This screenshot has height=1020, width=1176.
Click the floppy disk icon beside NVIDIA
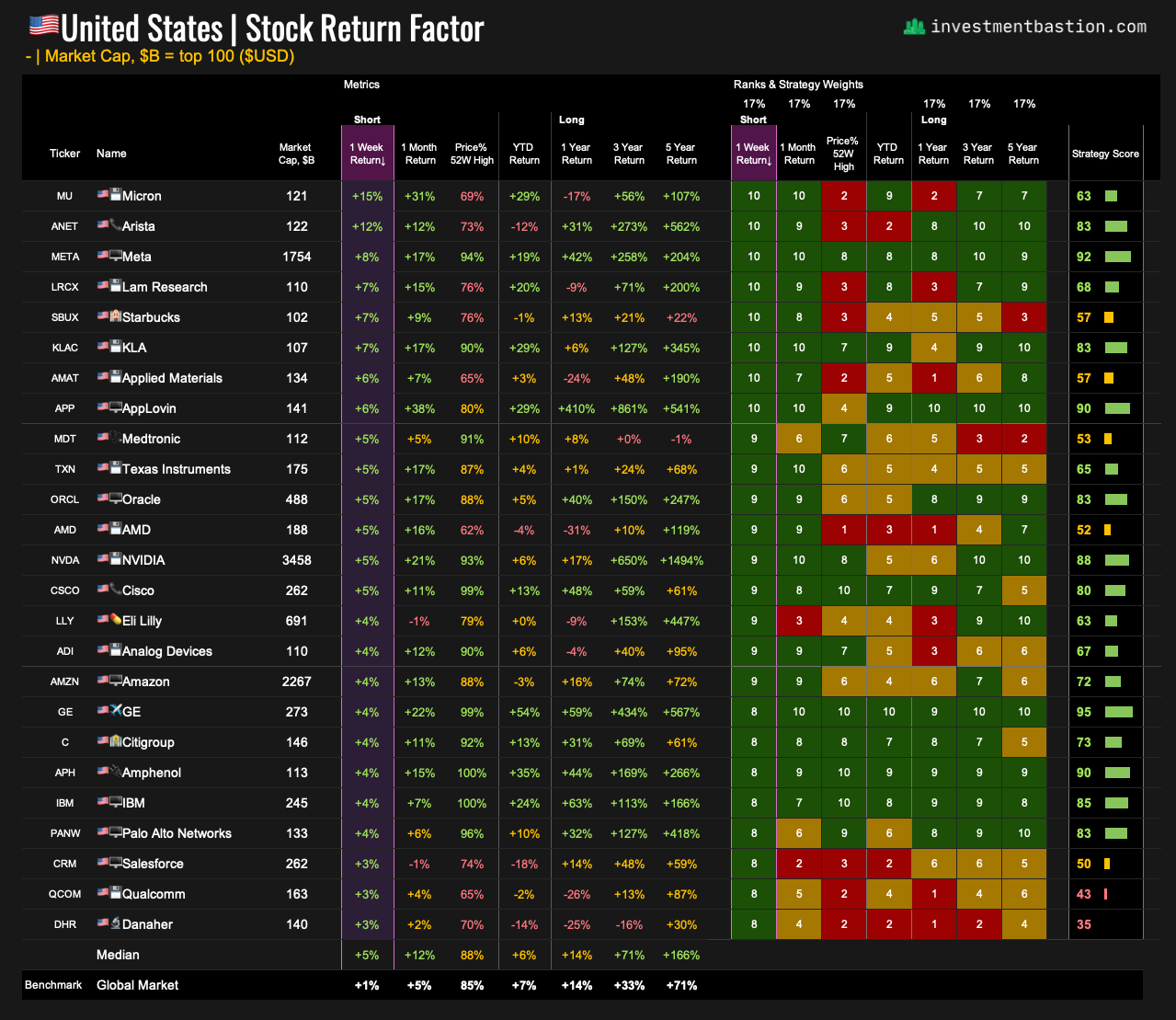click(116, 559)
